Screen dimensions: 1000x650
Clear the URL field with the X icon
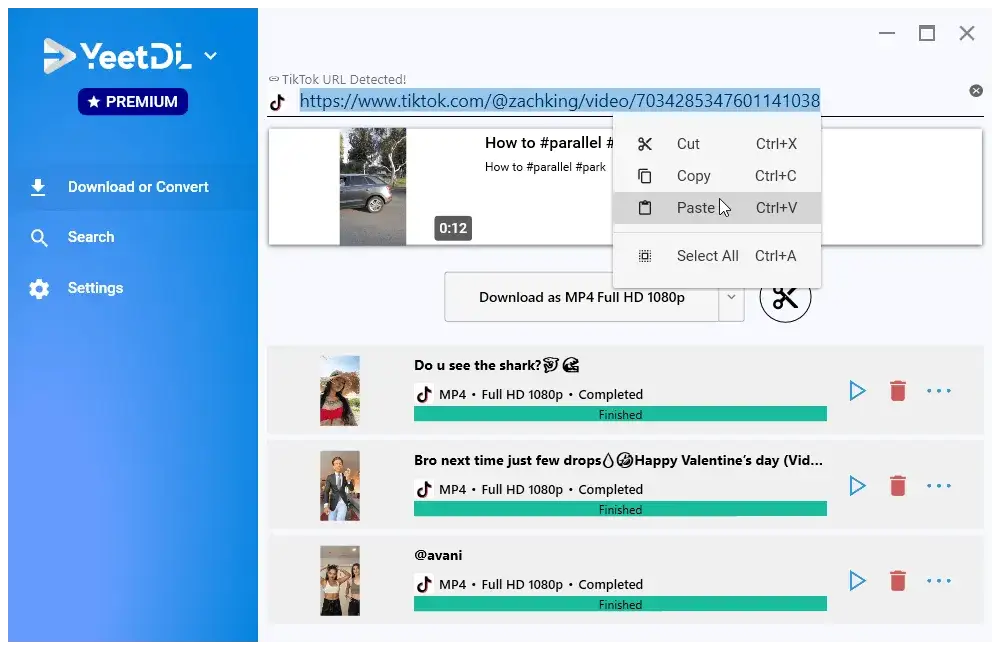coord(976,91)
